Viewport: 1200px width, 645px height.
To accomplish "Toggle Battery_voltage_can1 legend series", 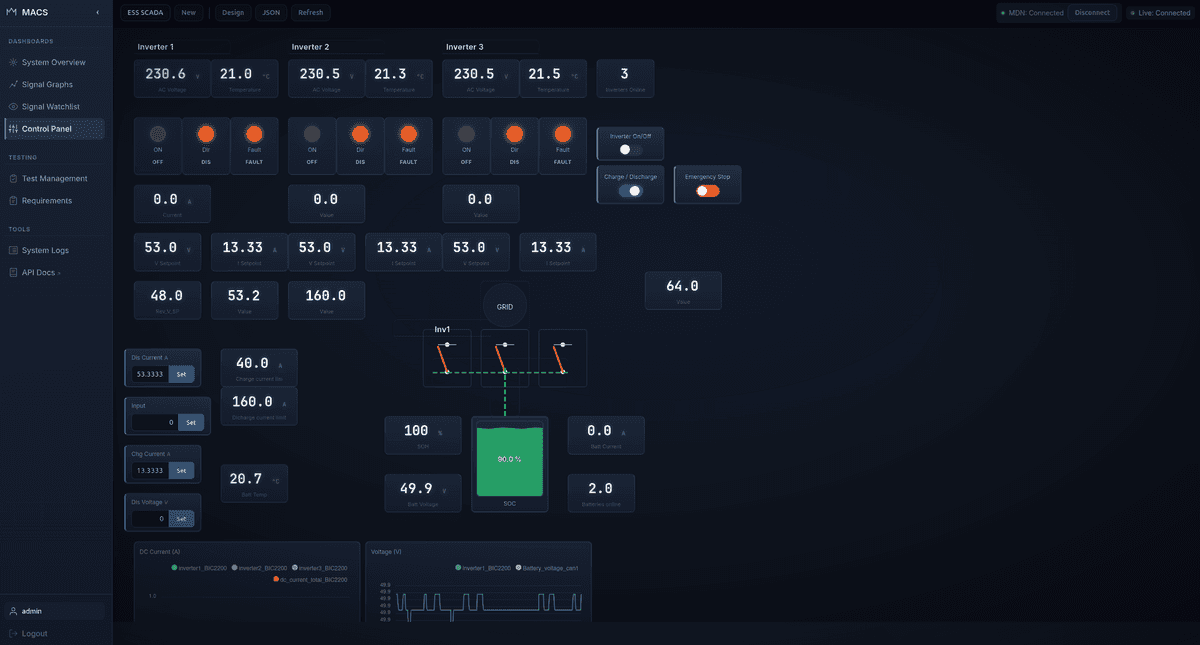I will tap(547, 567).
